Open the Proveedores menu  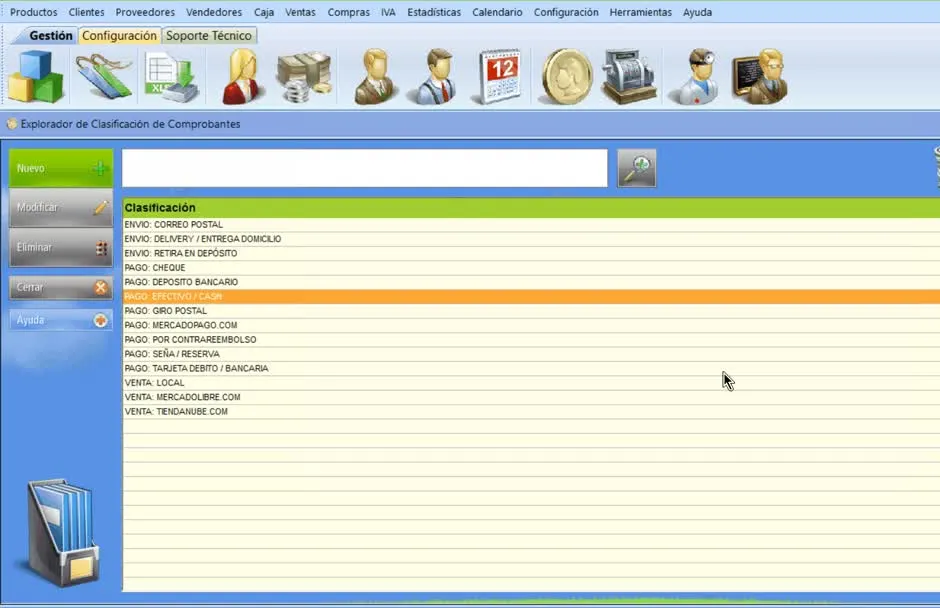coord(145,12)
